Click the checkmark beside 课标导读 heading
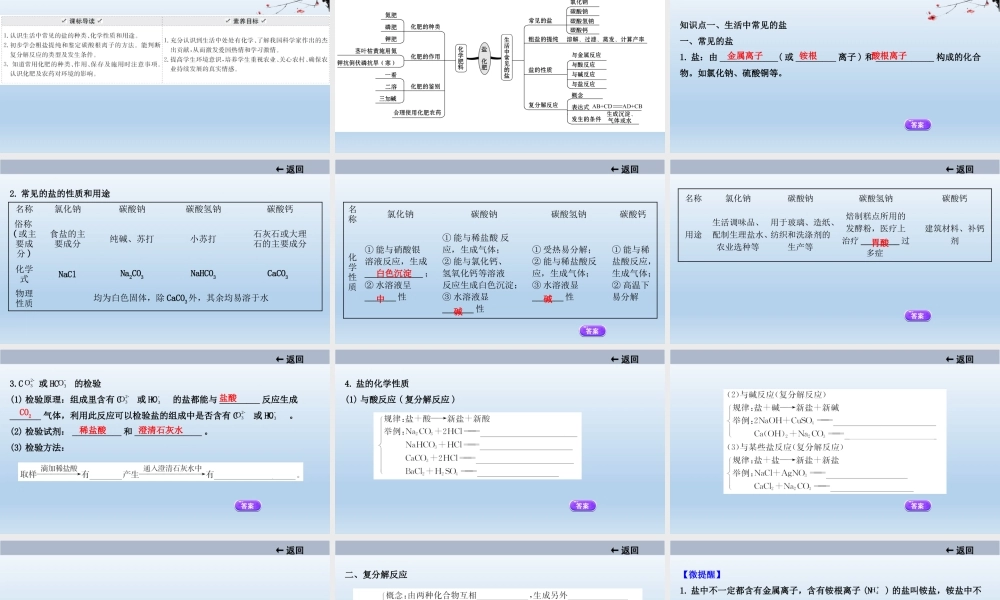Viewport: 1000px width, 600px height. coord(64,21)
